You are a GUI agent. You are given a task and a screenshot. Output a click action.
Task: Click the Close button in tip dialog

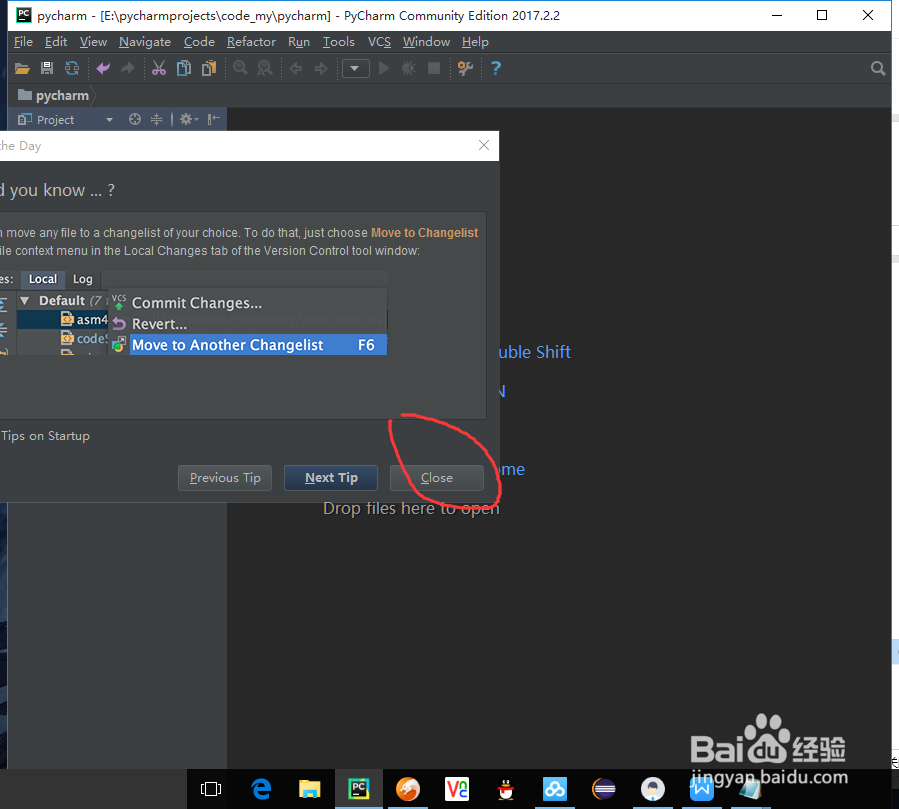(x=436, y=478)
